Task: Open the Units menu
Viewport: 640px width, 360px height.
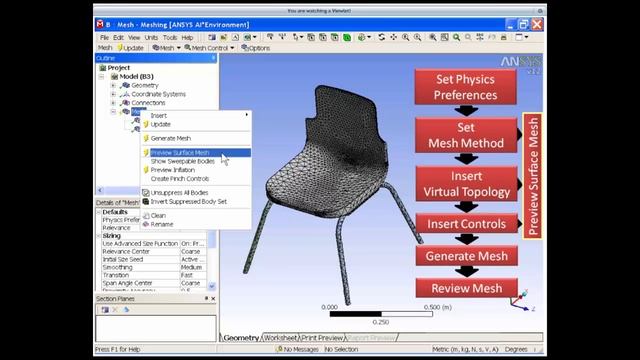Action: click(x=151, y=38)
